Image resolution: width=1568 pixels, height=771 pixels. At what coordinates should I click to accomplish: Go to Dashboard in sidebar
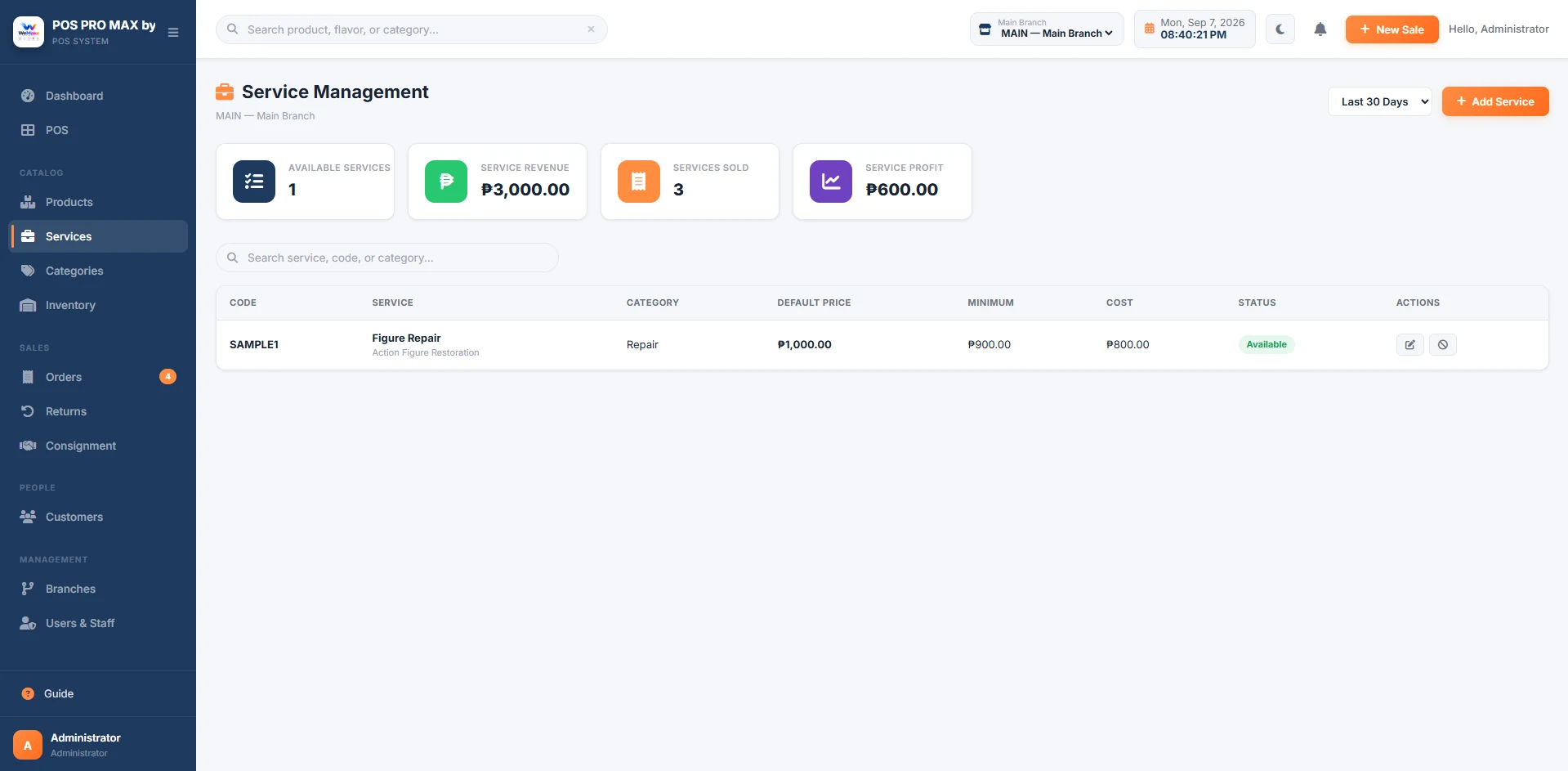pyautogui.click(x=98, y=96)
